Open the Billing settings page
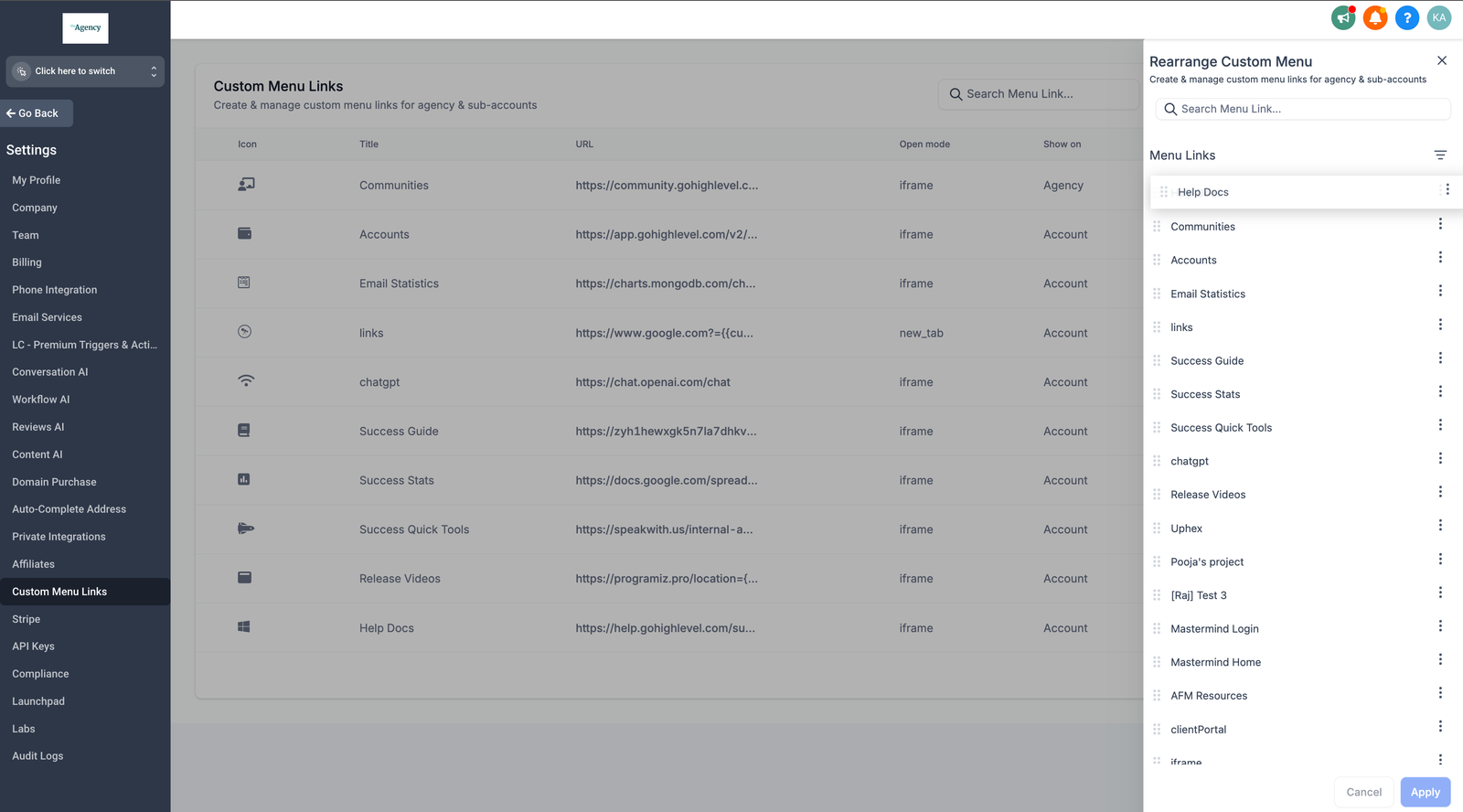Viewport: 1463px width, 812px height. tap(27, 262)
